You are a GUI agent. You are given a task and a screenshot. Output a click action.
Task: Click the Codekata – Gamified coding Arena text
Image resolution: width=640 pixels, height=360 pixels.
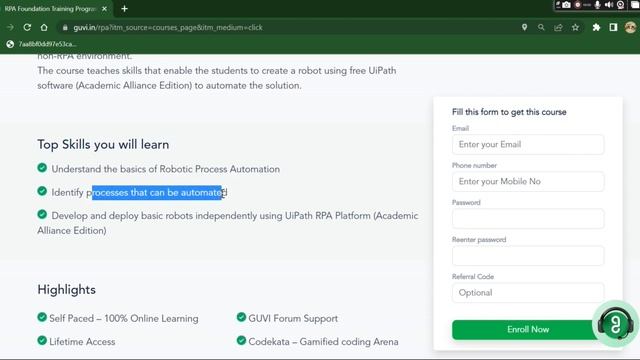coord(323,342)
